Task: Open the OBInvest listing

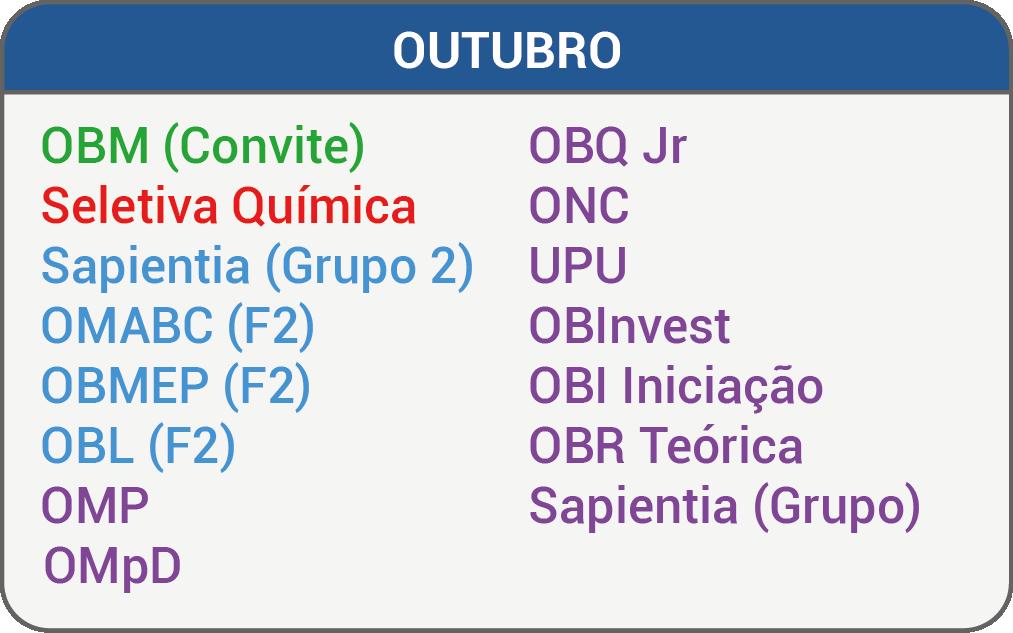Action: tap(629, 326)
